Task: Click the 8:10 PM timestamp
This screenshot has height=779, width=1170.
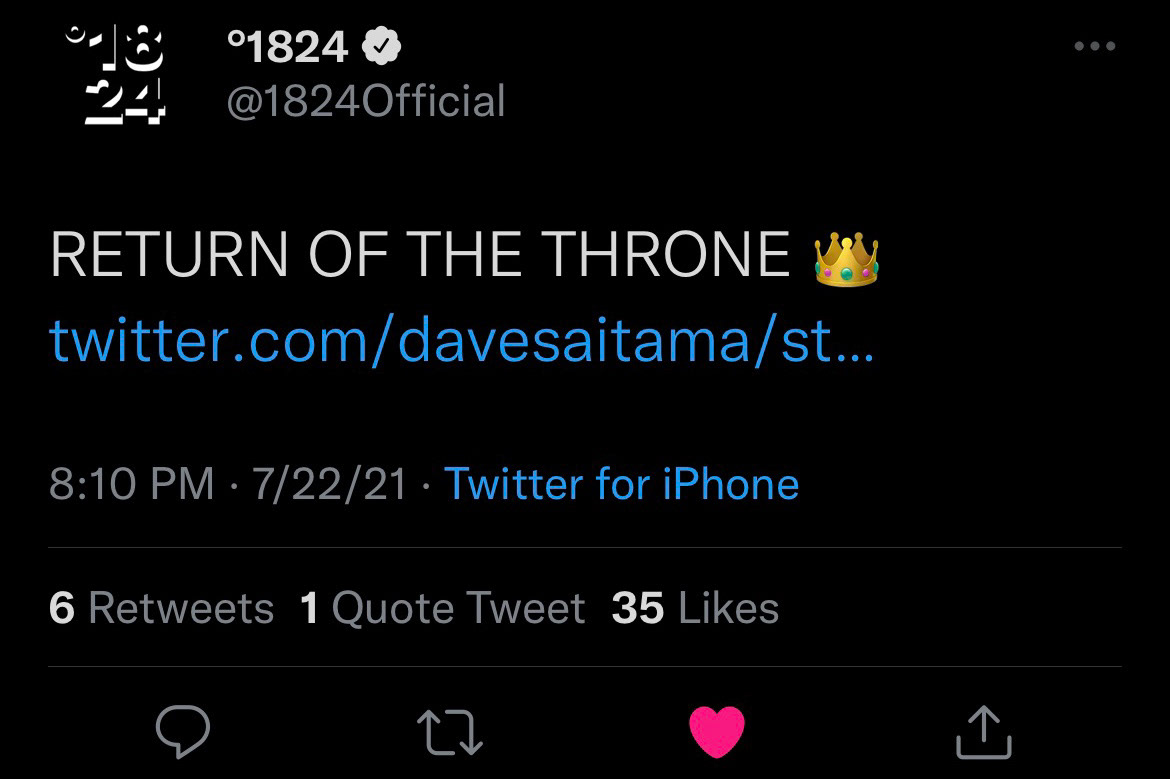Action: point(131,484)
